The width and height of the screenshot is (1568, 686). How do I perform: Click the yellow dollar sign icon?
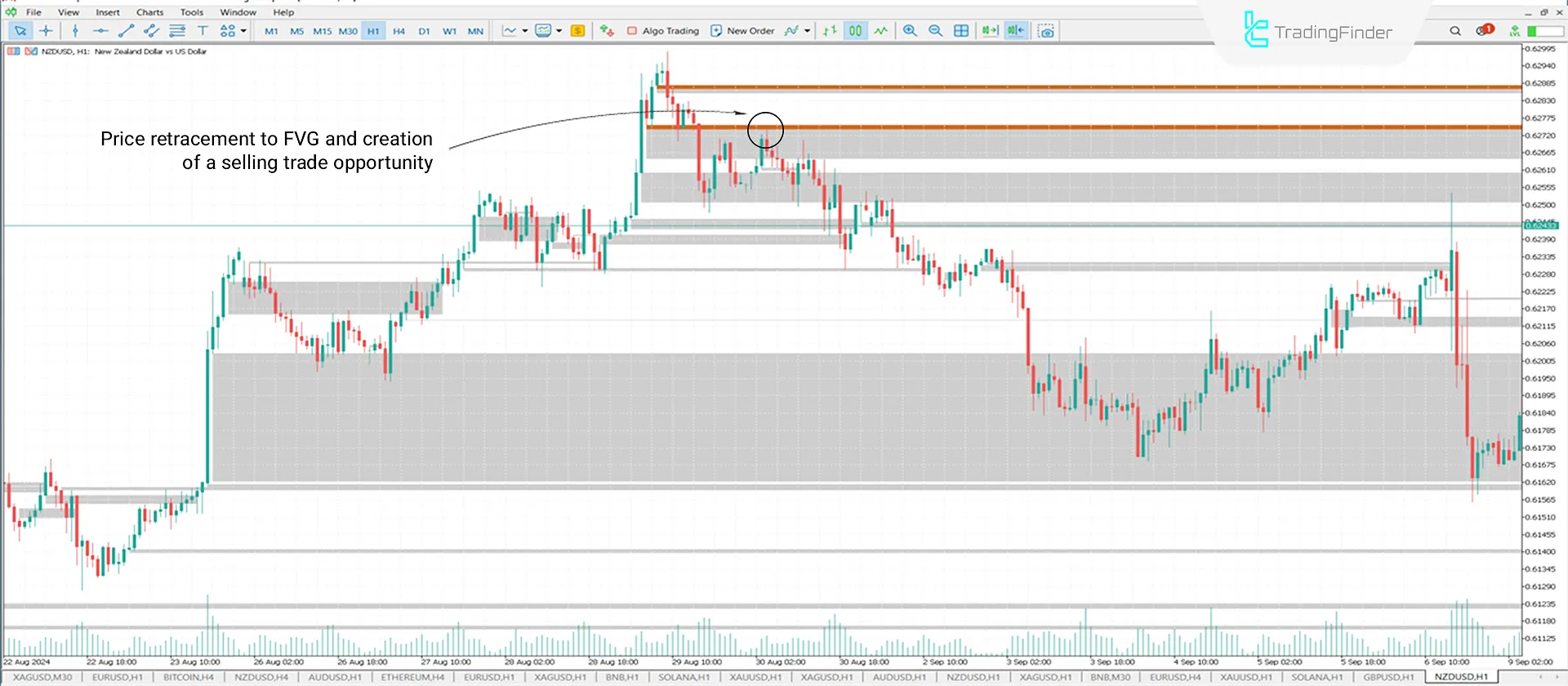click(x=577, y=31)
